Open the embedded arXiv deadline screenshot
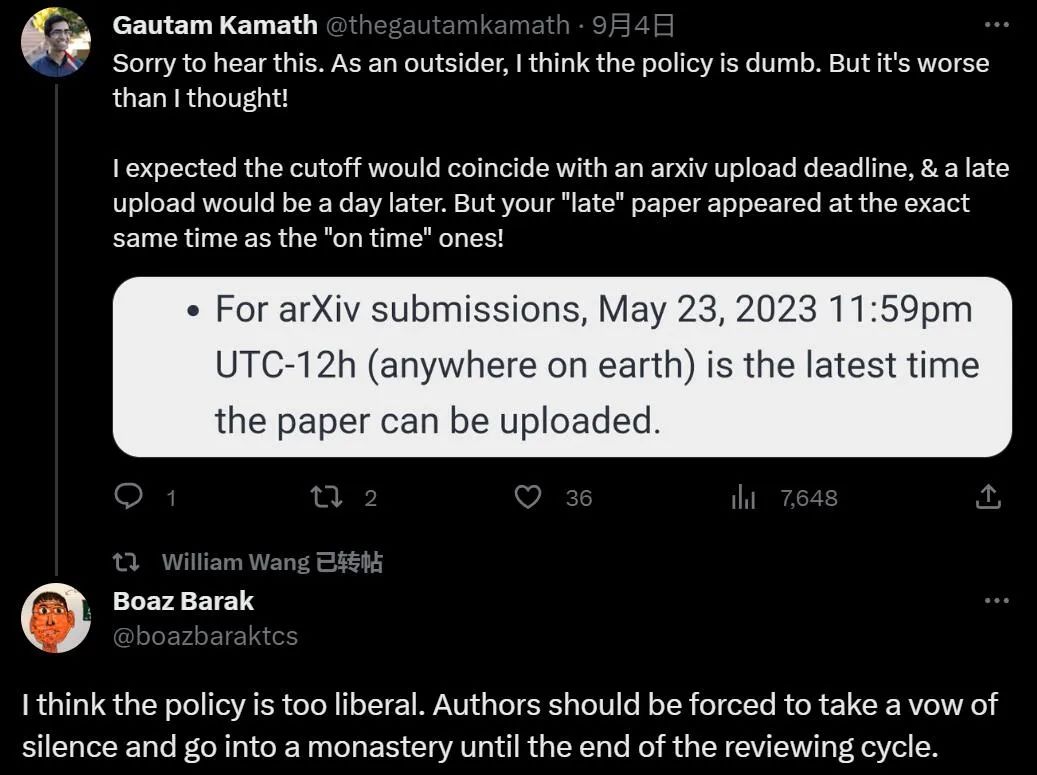Screen dimensions: 1037x775 (562, 364)
